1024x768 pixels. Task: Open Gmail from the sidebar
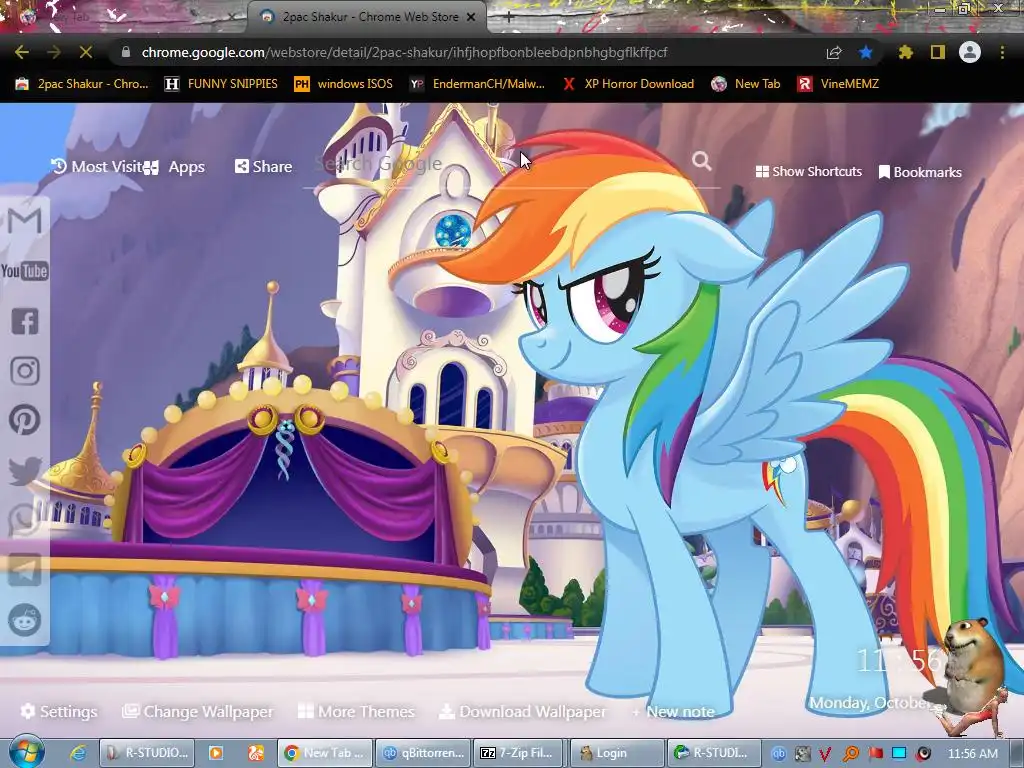[25, 221]
